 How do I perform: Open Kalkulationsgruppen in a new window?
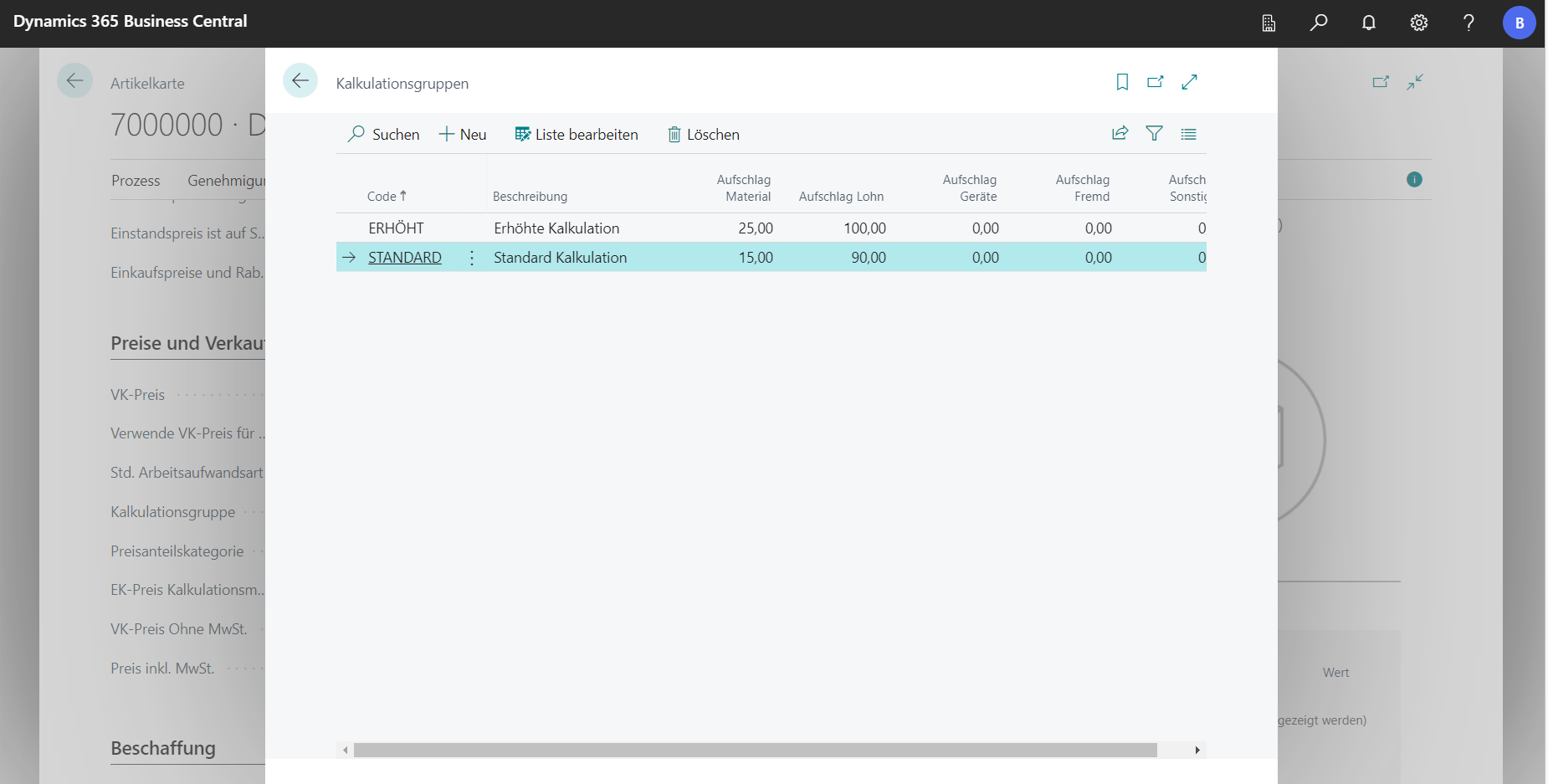pyautogui.click(x=1156, y=82)
